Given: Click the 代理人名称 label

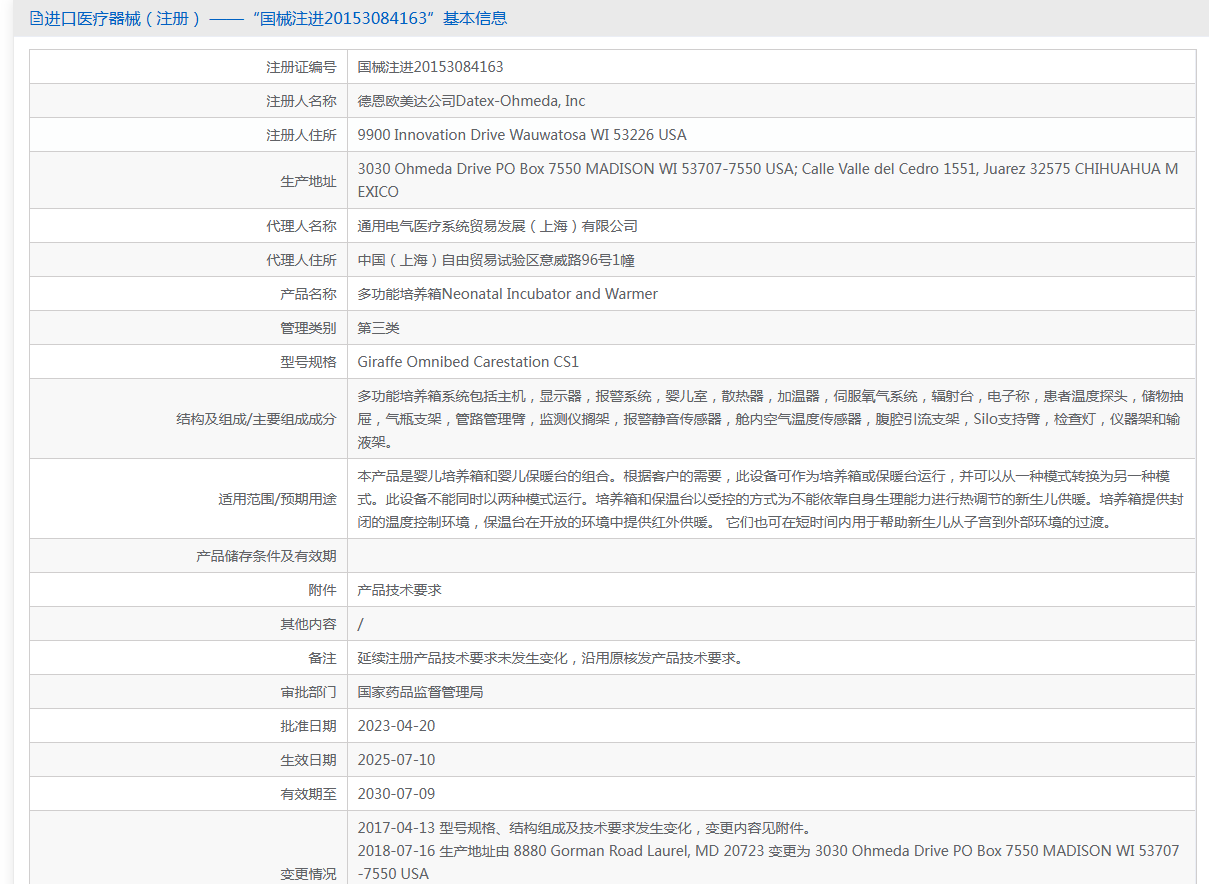Looking at the screenshot, I should 301,226.
